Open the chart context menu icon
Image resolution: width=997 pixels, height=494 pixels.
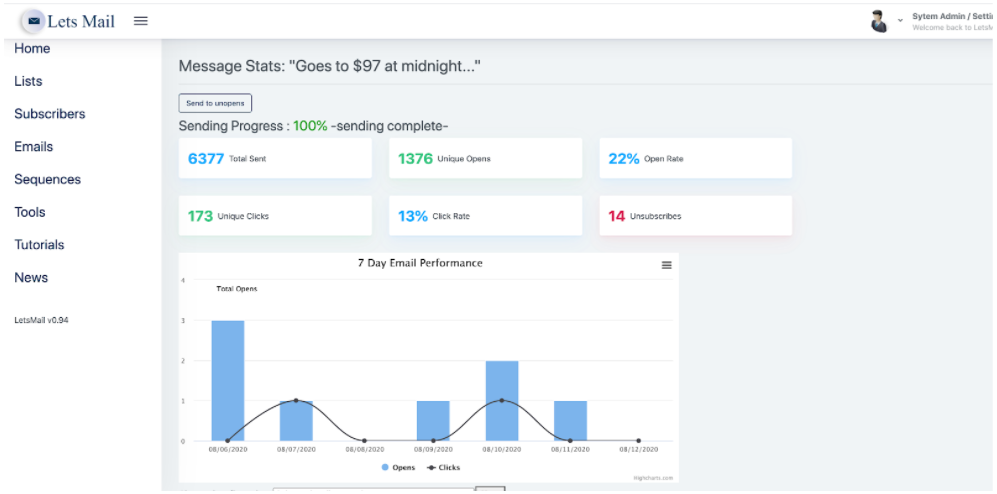(667, 265)
